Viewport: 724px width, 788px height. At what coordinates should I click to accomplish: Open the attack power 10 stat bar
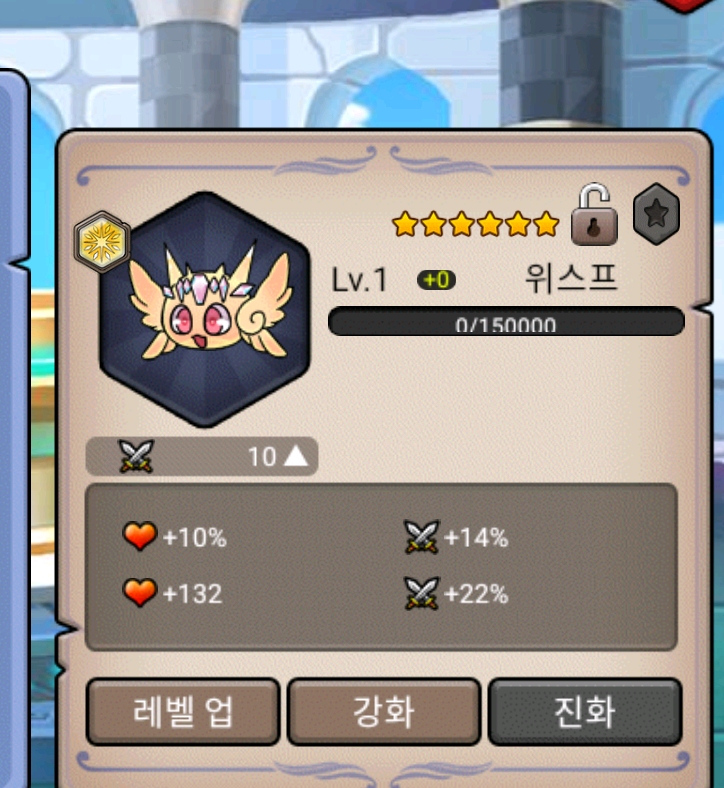(x=202, y=456)
